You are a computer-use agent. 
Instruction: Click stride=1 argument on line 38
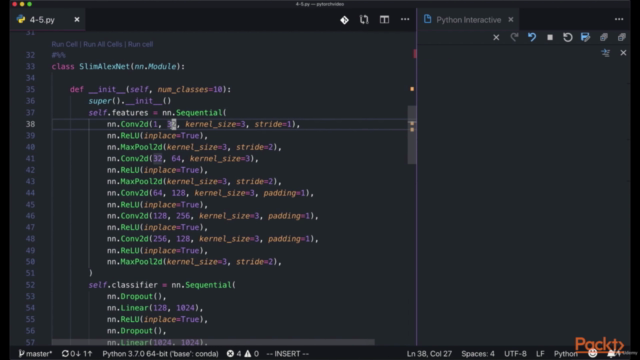[273, 124]
